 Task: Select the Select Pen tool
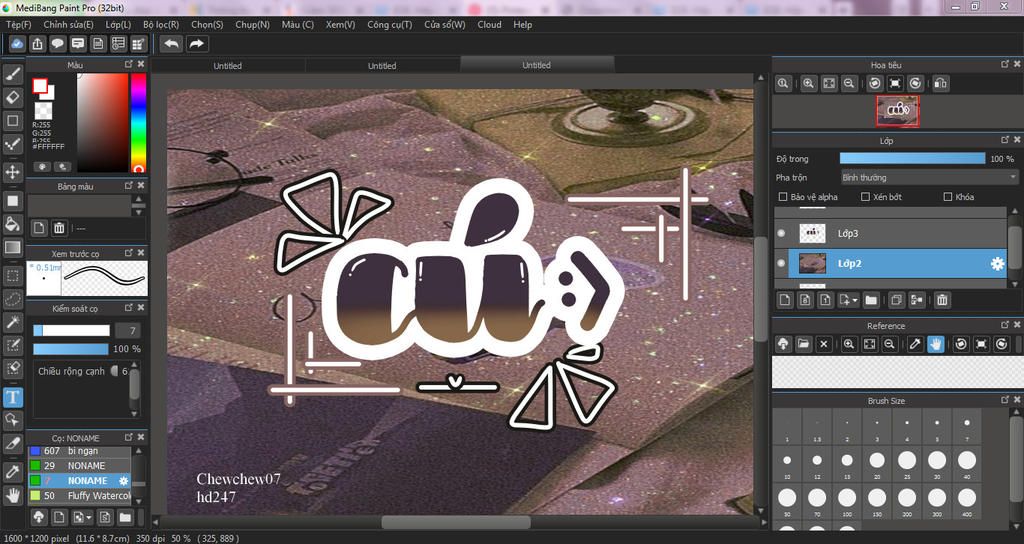(12, 345)
